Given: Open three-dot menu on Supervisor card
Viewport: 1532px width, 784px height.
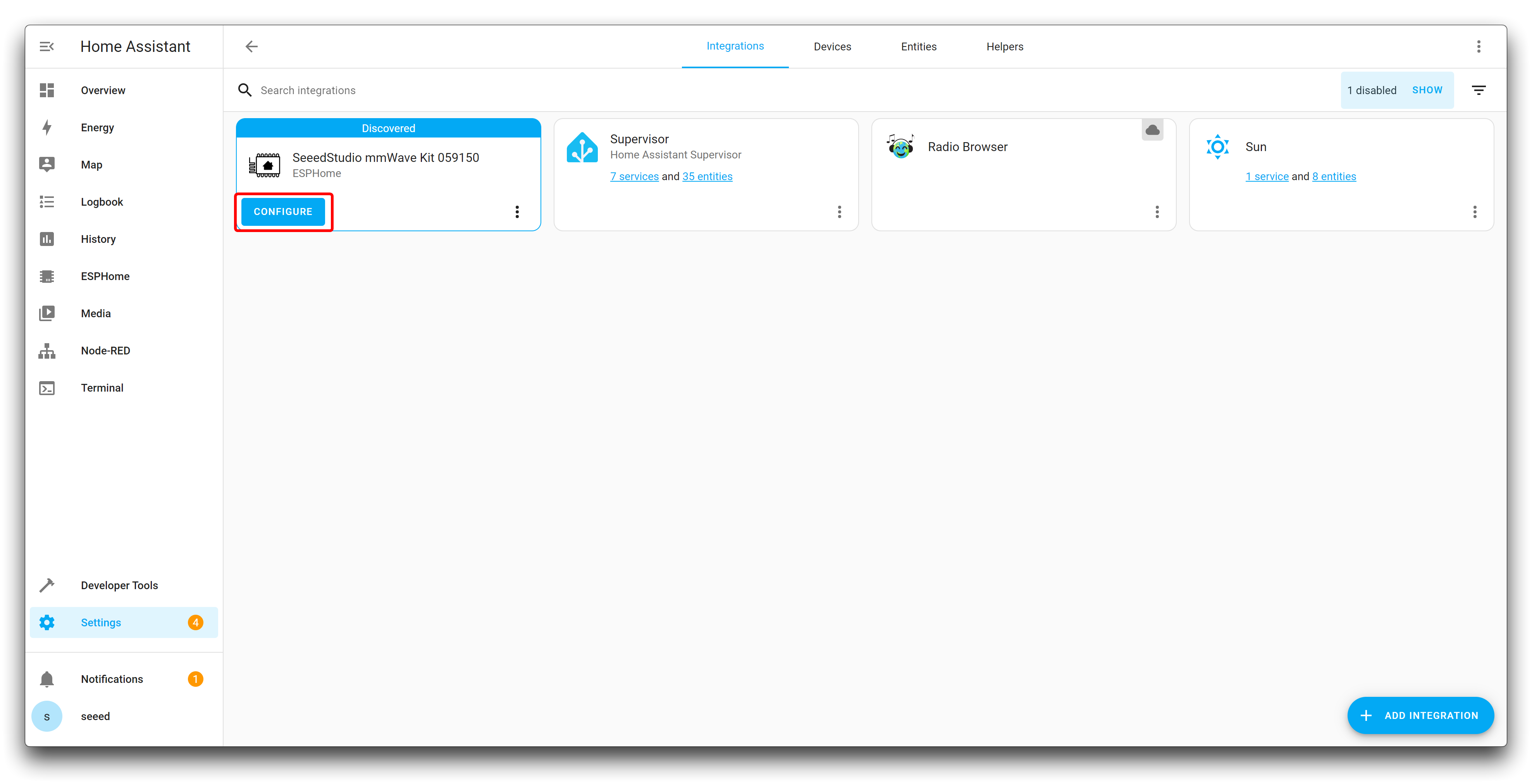Looking at the screenshot, I should click(x=839, y=211).
